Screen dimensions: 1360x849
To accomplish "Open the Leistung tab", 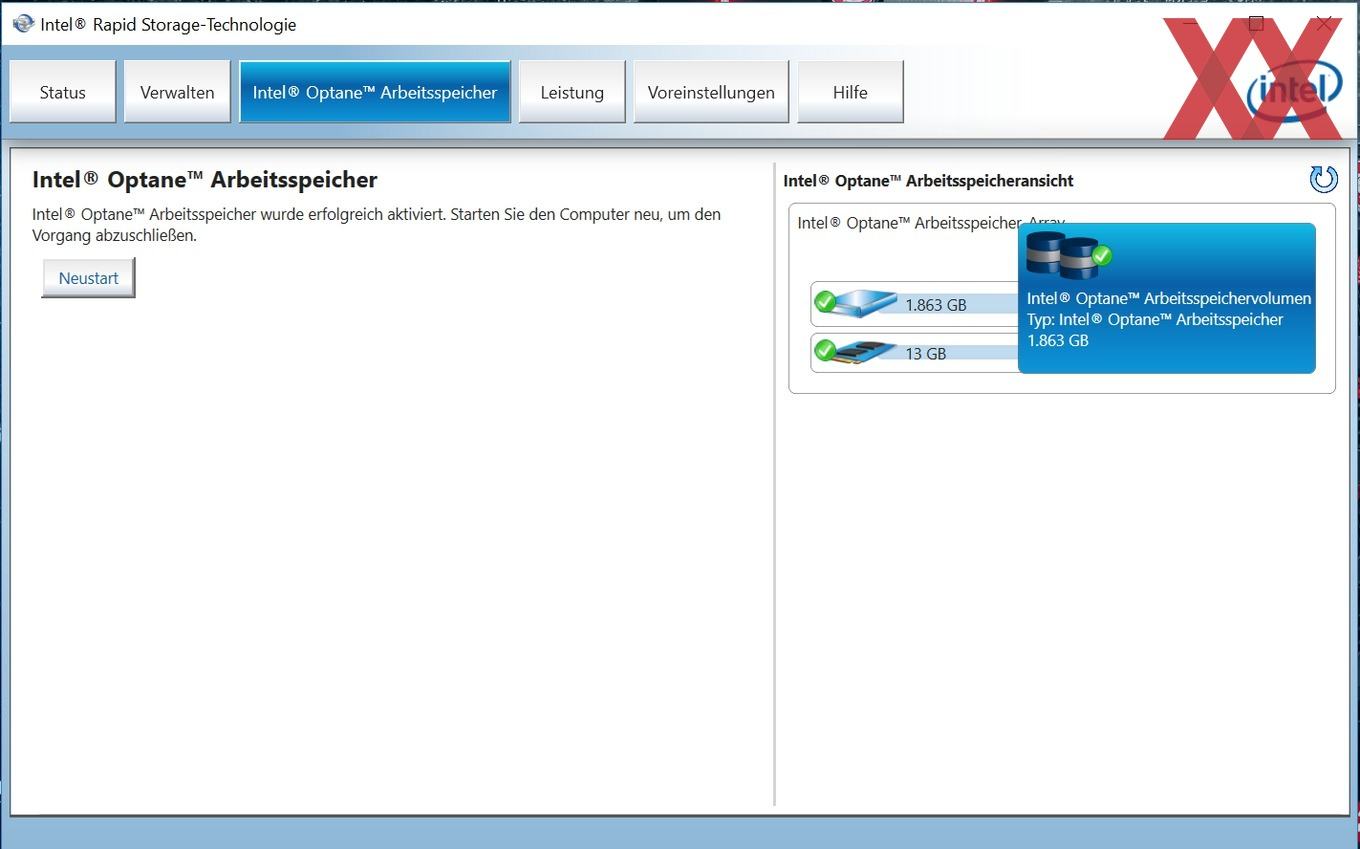I will (572, 92).
